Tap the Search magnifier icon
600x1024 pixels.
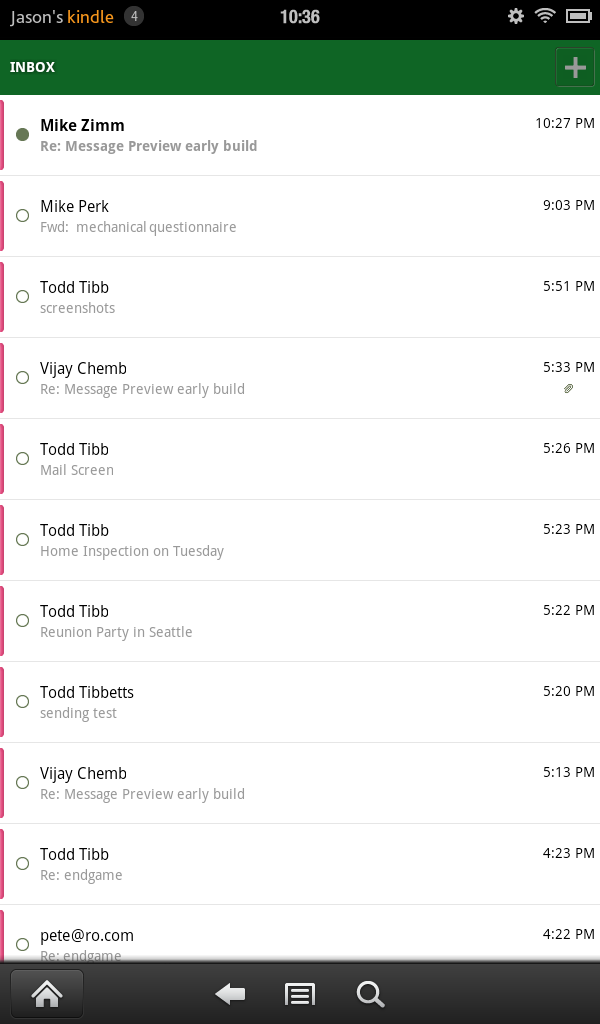[x=370, y=994]
